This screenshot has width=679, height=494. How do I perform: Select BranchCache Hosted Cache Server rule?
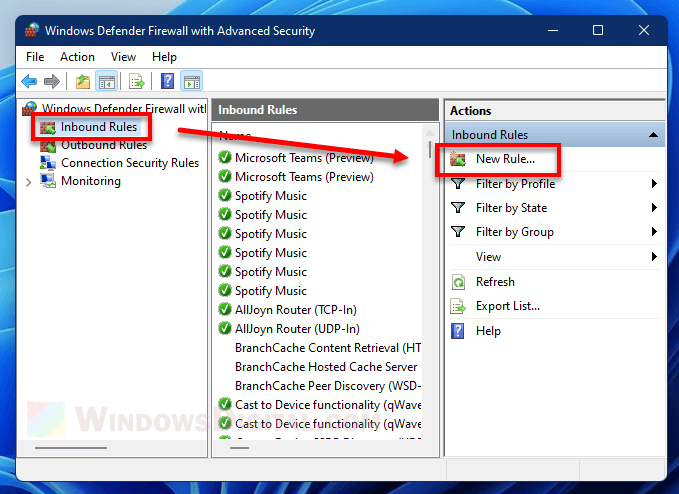tap(328, 367)
